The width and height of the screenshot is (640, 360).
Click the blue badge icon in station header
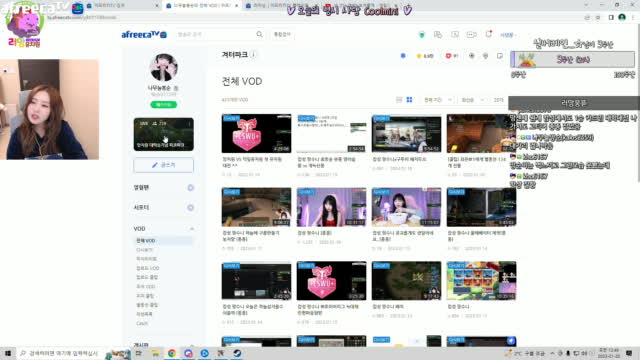[x=403, y=56]
